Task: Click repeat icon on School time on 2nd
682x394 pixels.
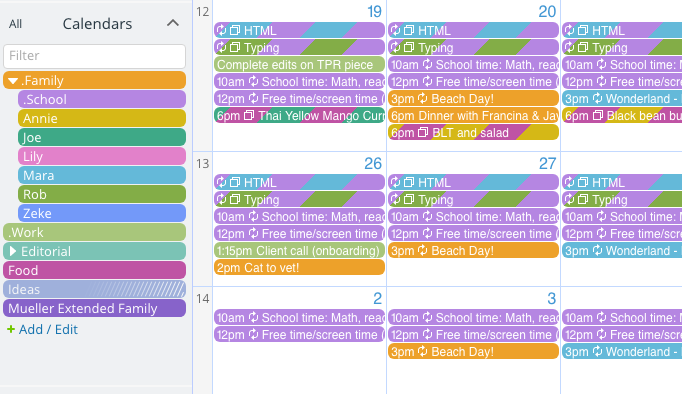Action: (x=253, y=317)
